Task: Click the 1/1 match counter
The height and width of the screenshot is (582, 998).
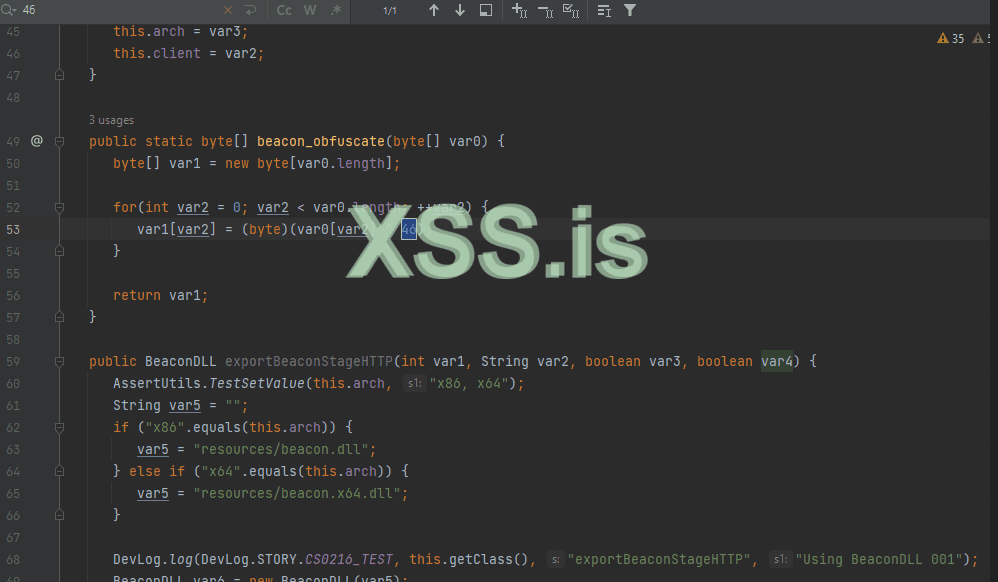Action: tap(390, 11)
